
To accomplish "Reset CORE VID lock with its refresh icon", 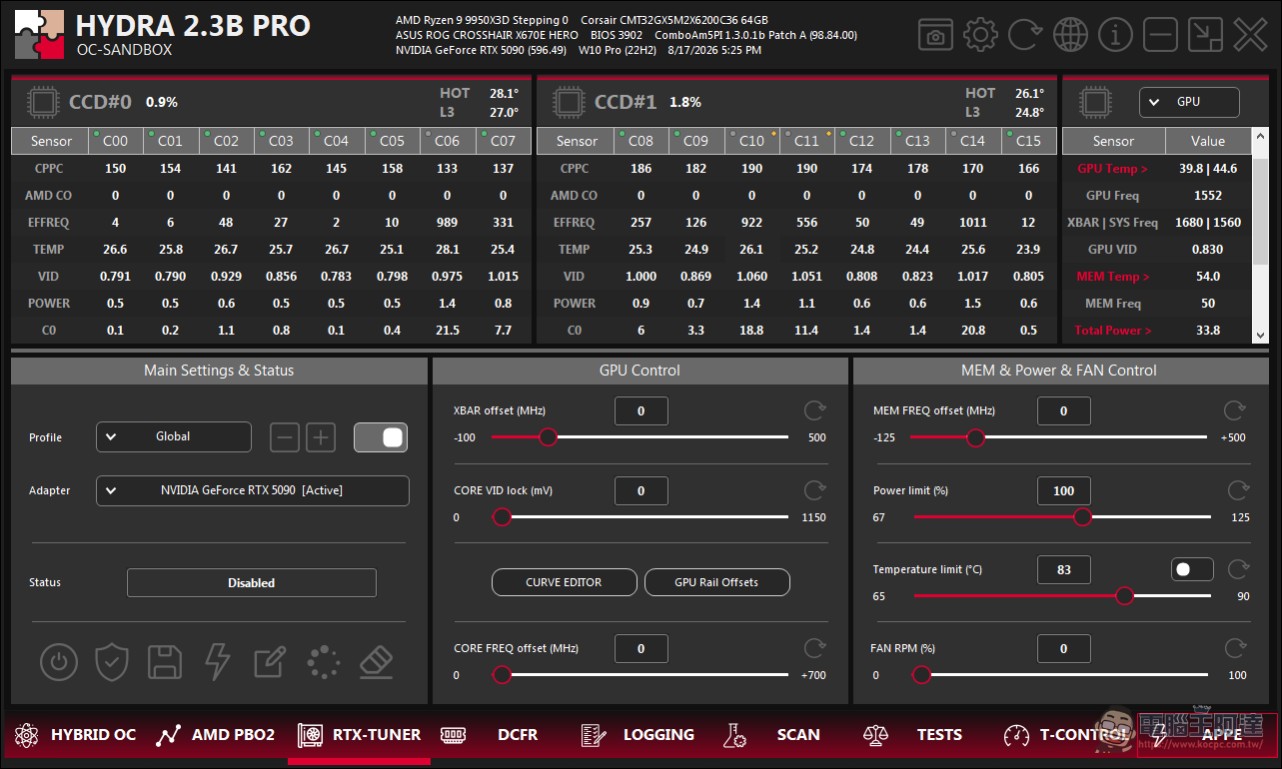I will [815, 490].
